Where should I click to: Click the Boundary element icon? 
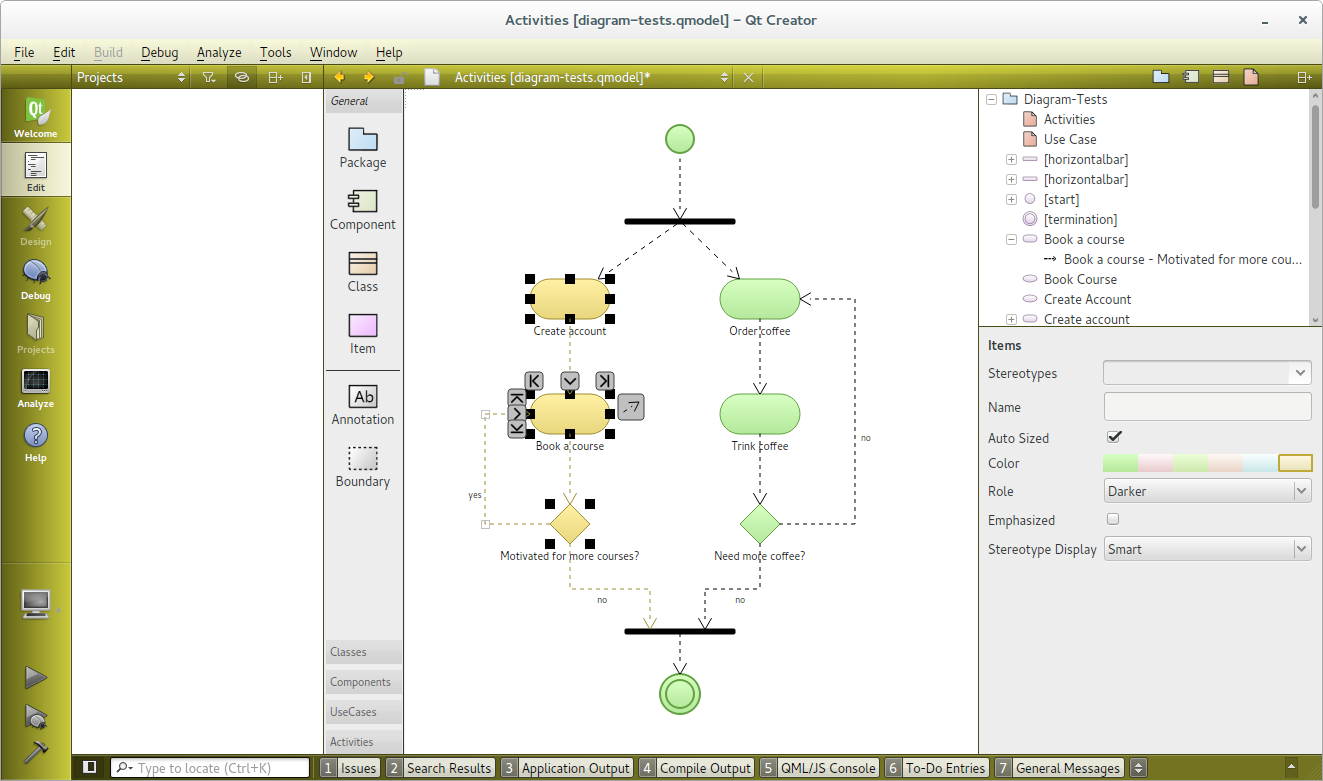tap(362, 459)
